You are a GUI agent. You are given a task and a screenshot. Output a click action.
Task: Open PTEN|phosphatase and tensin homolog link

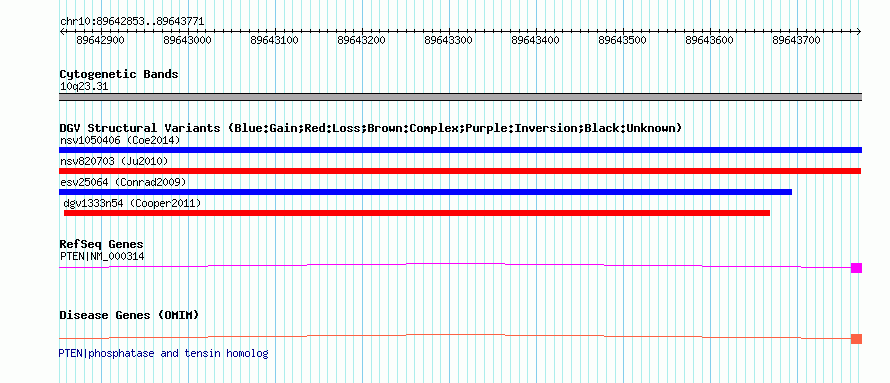pyautogui.click(x=163, y=353)
